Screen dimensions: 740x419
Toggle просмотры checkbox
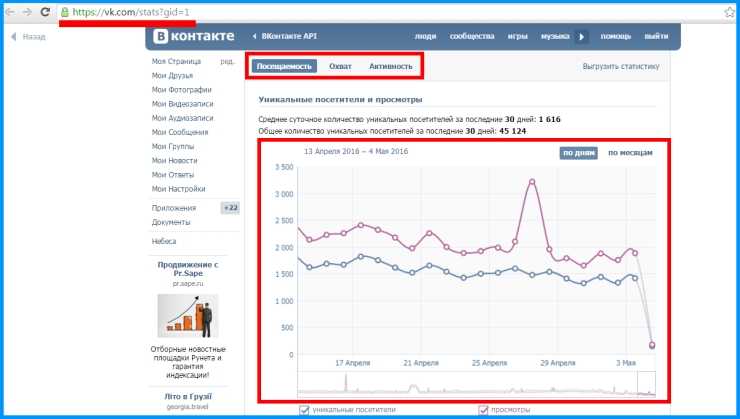pos(483,410)
